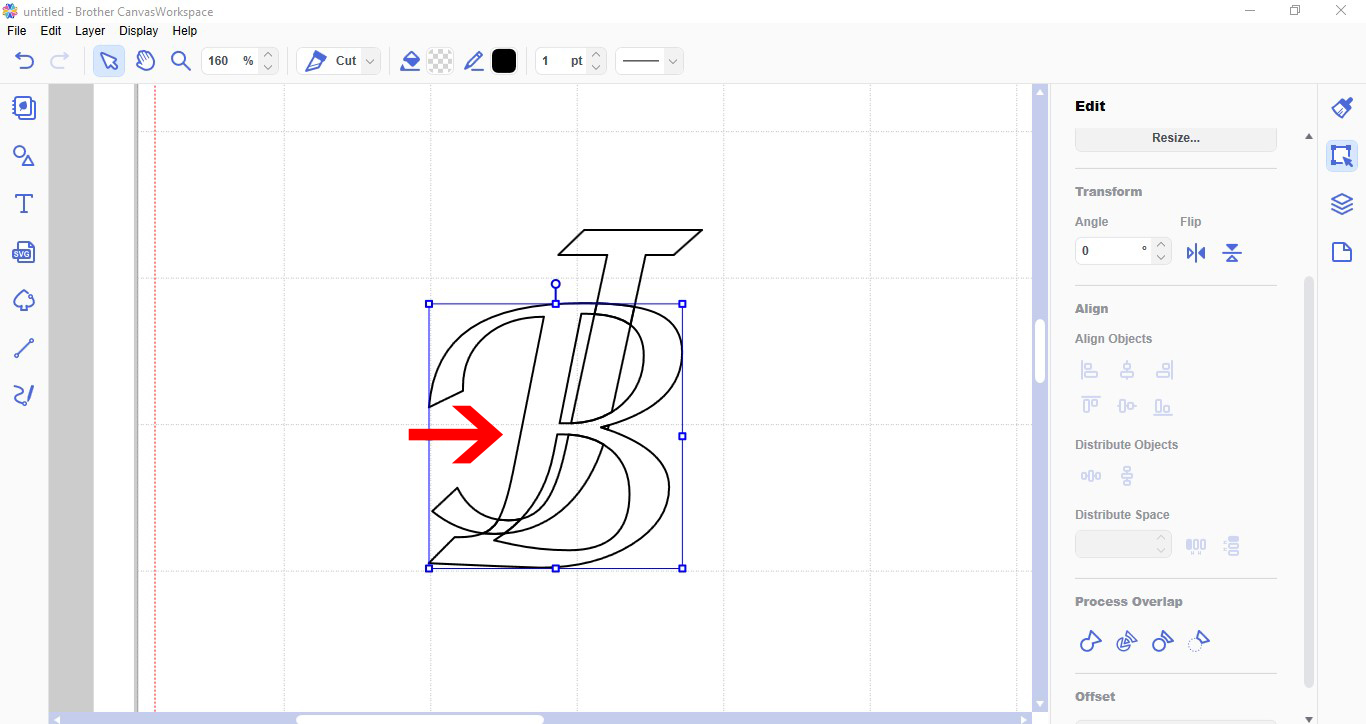Open the Artboard page panel icon
The width and height of the screenshot is (1366, 724).
(x=1342, y=252)
